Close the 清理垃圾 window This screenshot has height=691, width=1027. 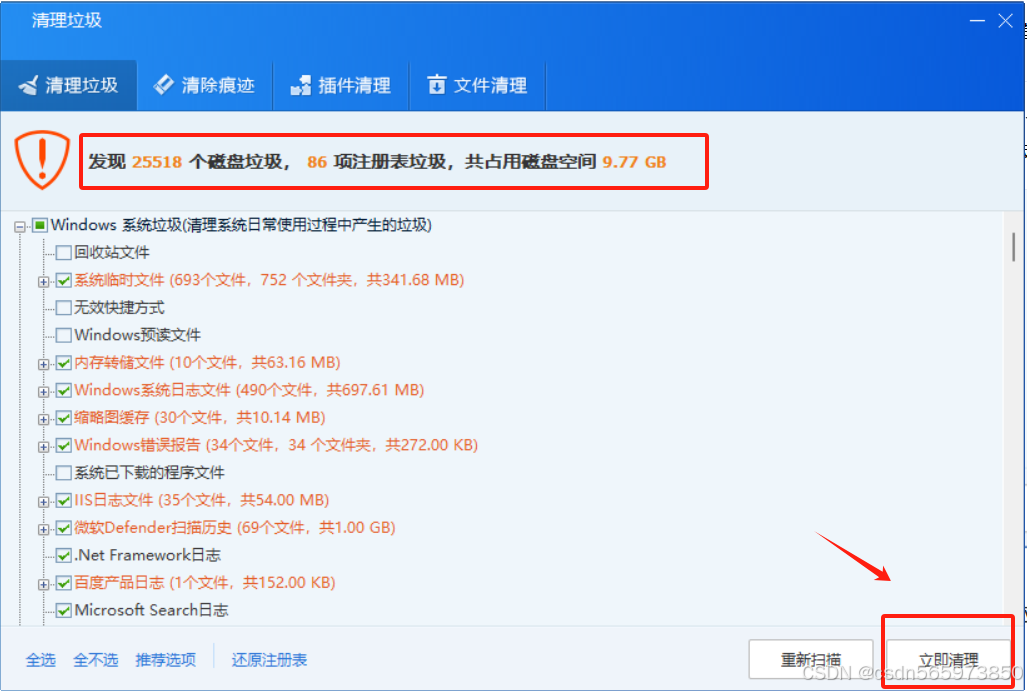coord(1005,21)
